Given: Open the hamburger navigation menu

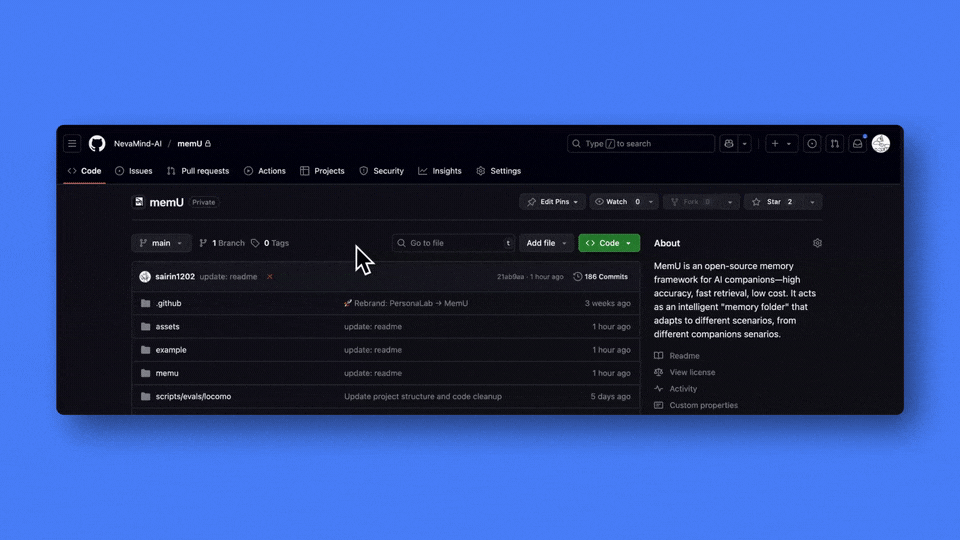Looking at the screenshot, I should 72,144.
